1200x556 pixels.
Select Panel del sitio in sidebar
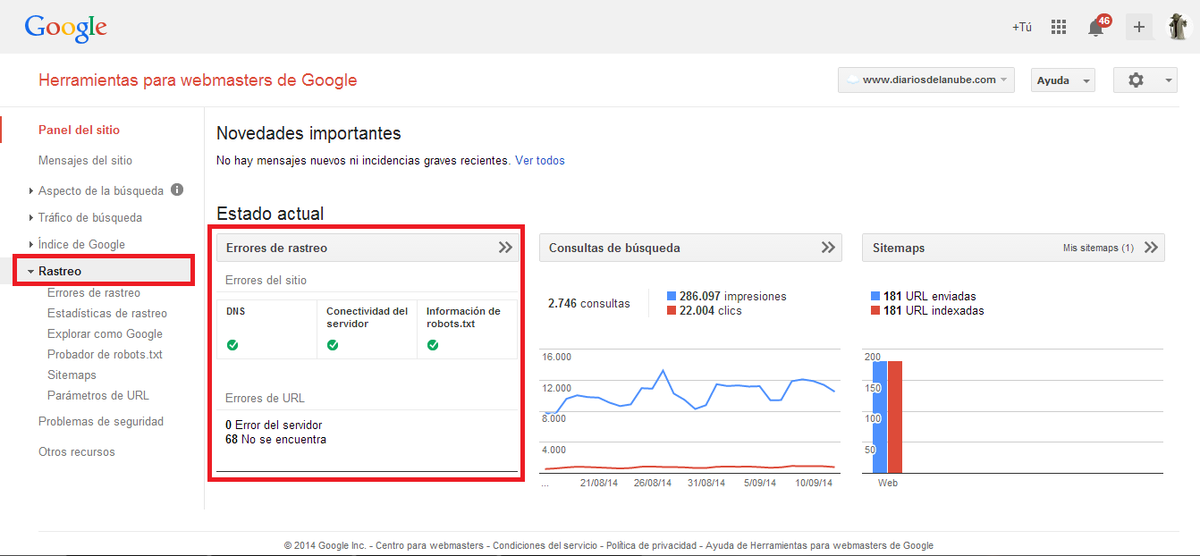click(x=79, y=130)
